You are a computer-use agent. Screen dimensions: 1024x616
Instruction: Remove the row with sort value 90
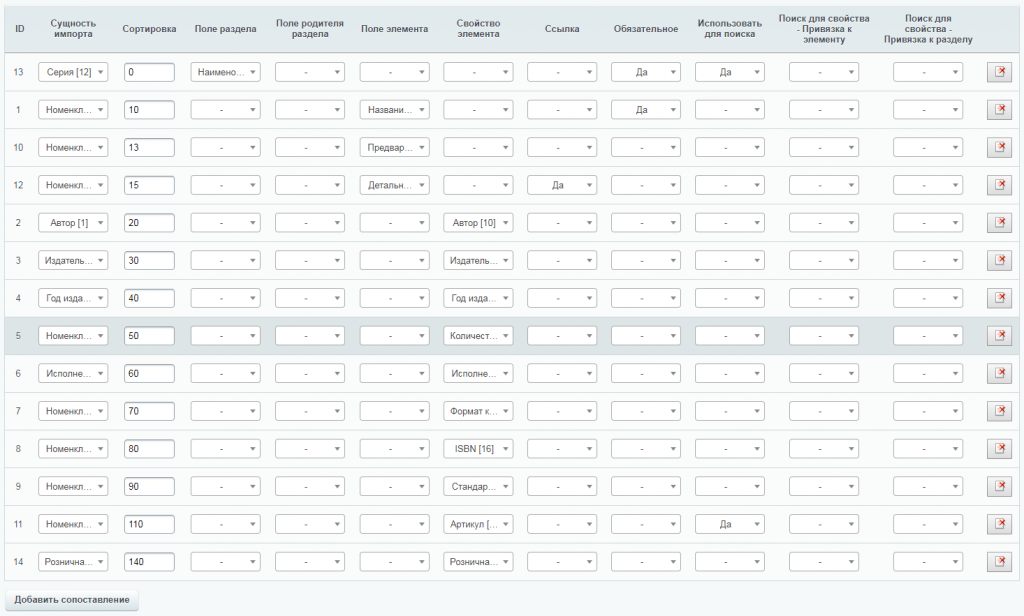pyautogui.click(x=999, y=487)
